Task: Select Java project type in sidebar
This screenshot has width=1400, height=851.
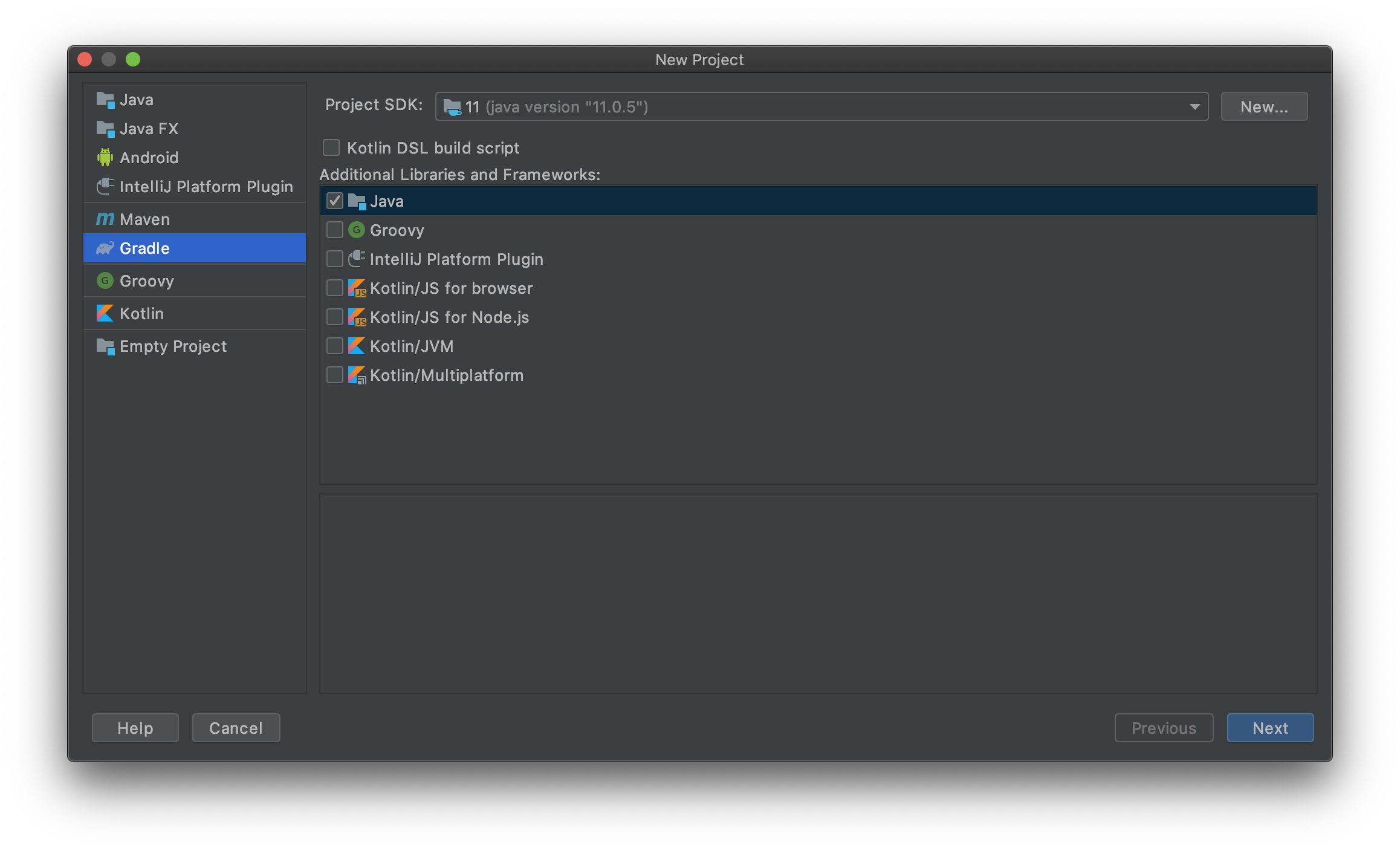Action: (x=137, y=100)
